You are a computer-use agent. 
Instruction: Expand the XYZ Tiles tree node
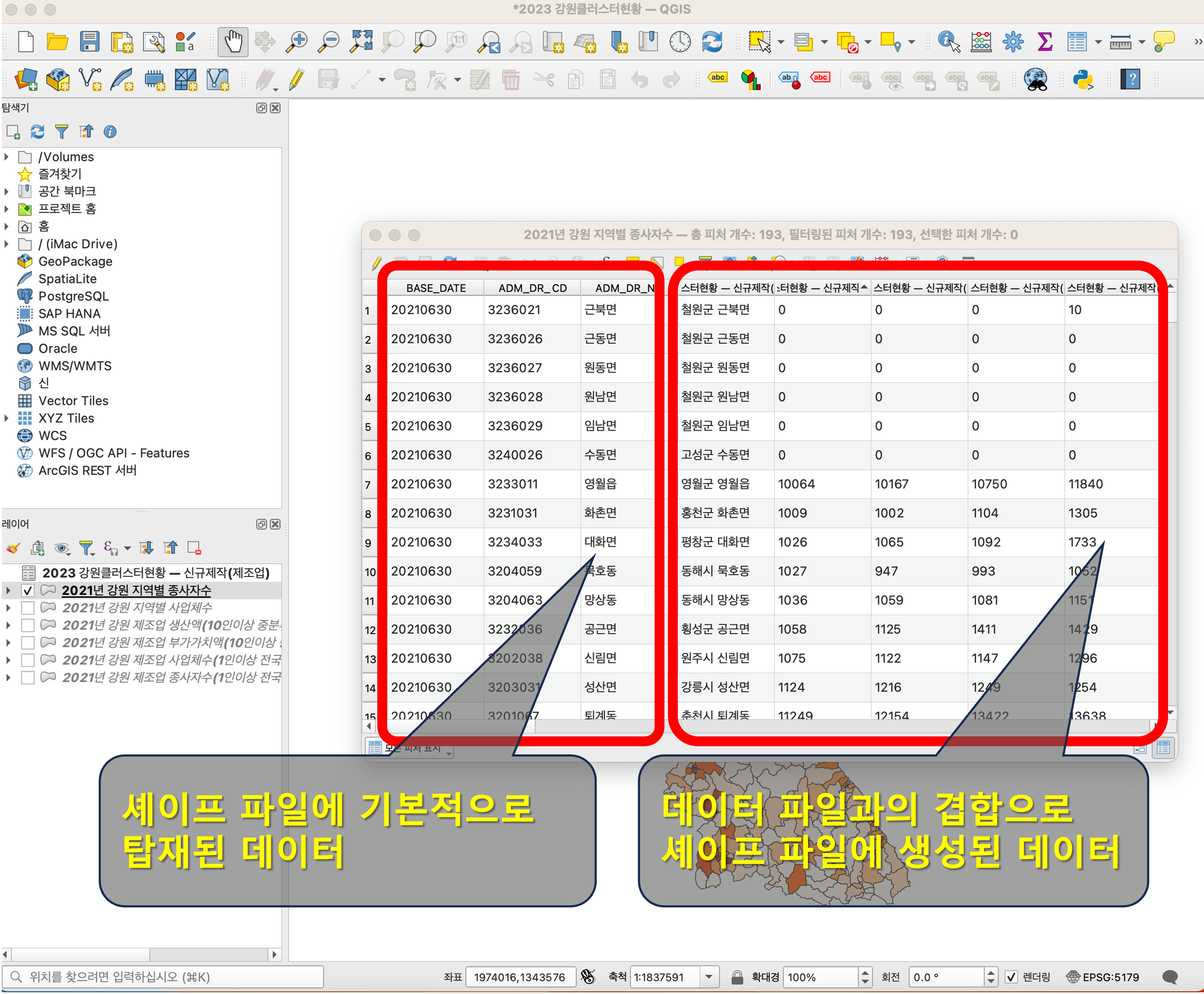pos(7,418)
